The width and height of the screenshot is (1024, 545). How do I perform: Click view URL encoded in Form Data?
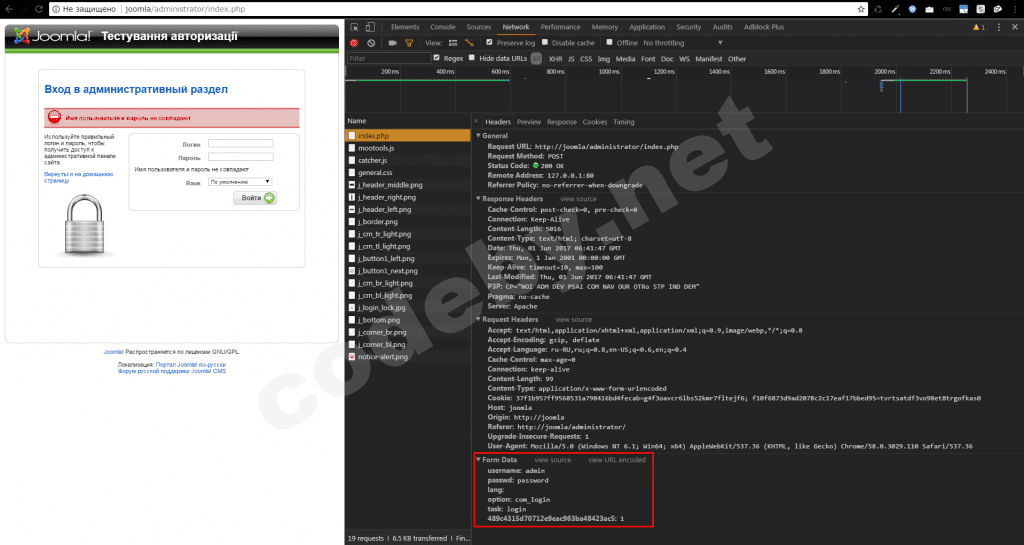click(617, 460)
